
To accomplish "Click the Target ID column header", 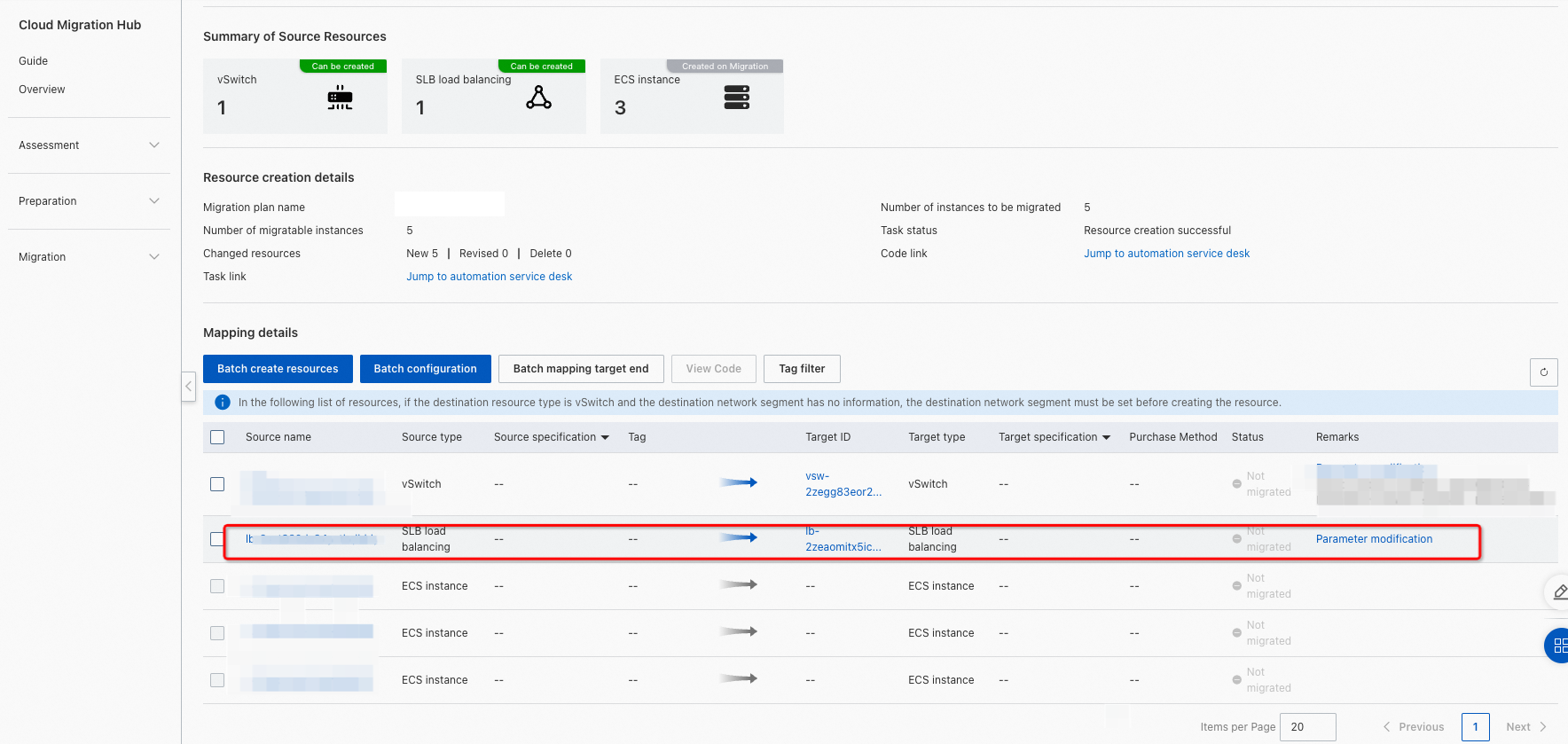I will click(x=827, y=437).
